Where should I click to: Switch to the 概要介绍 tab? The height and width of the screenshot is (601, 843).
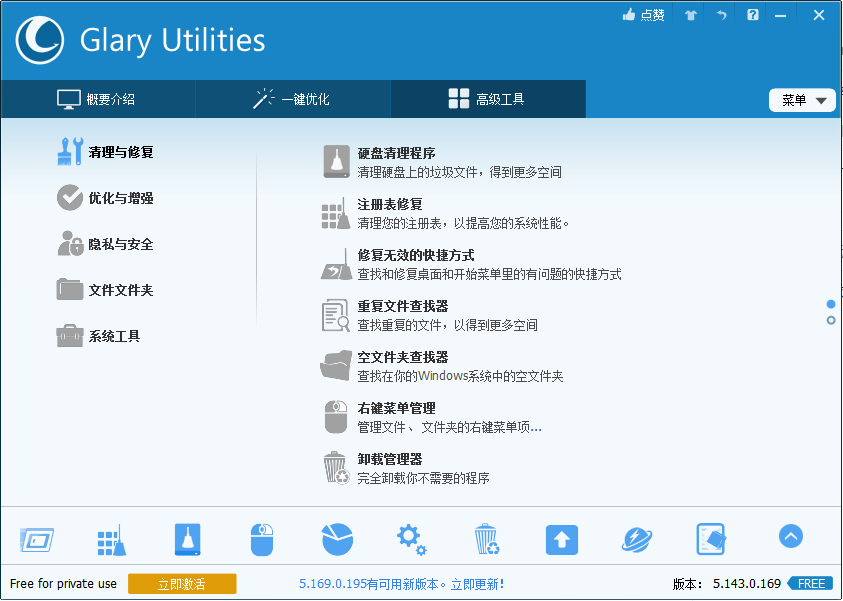(98, 99)
